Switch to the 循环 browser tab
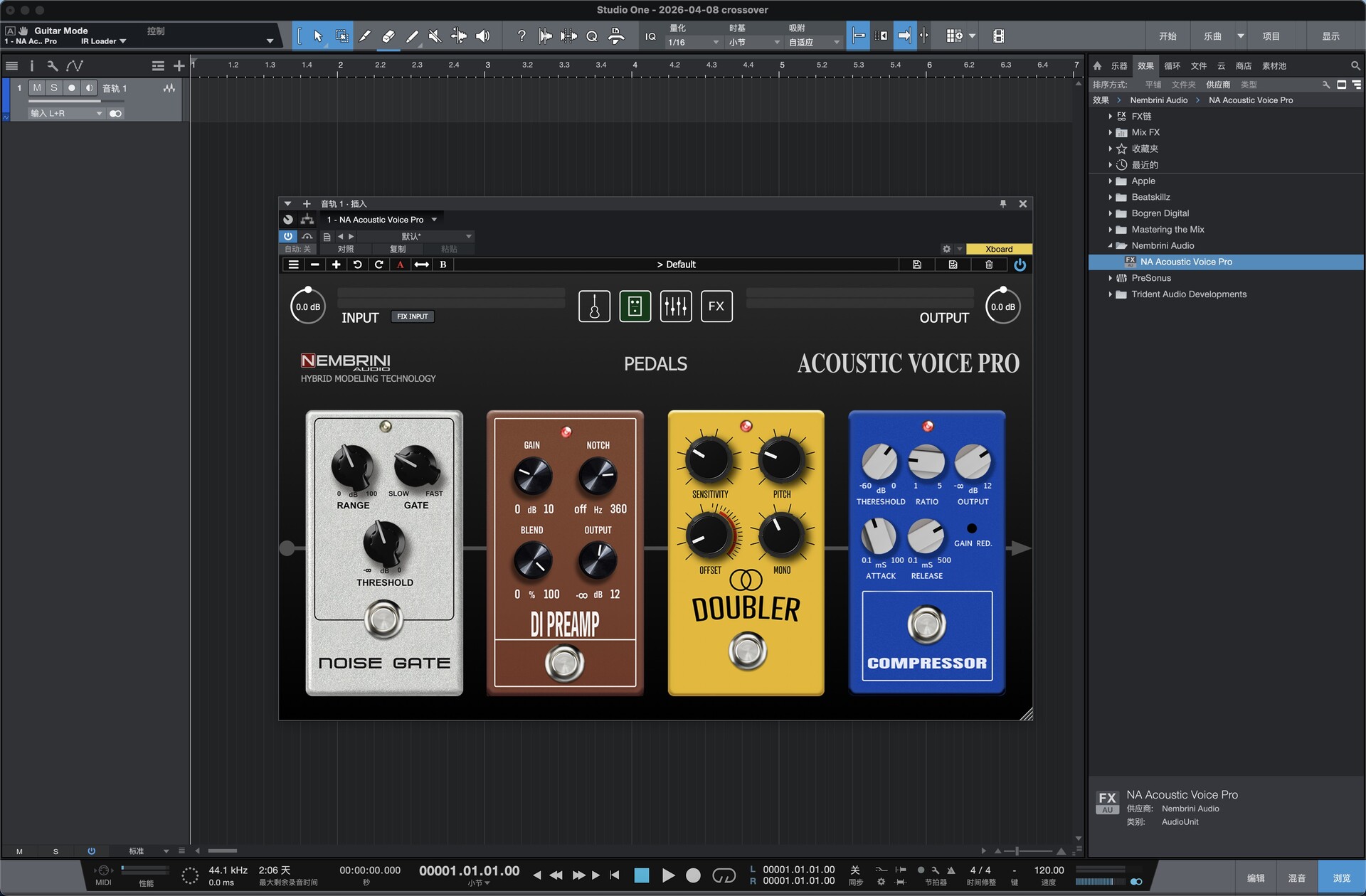Screen dimensions: 1366x896 coord(1172,66)
